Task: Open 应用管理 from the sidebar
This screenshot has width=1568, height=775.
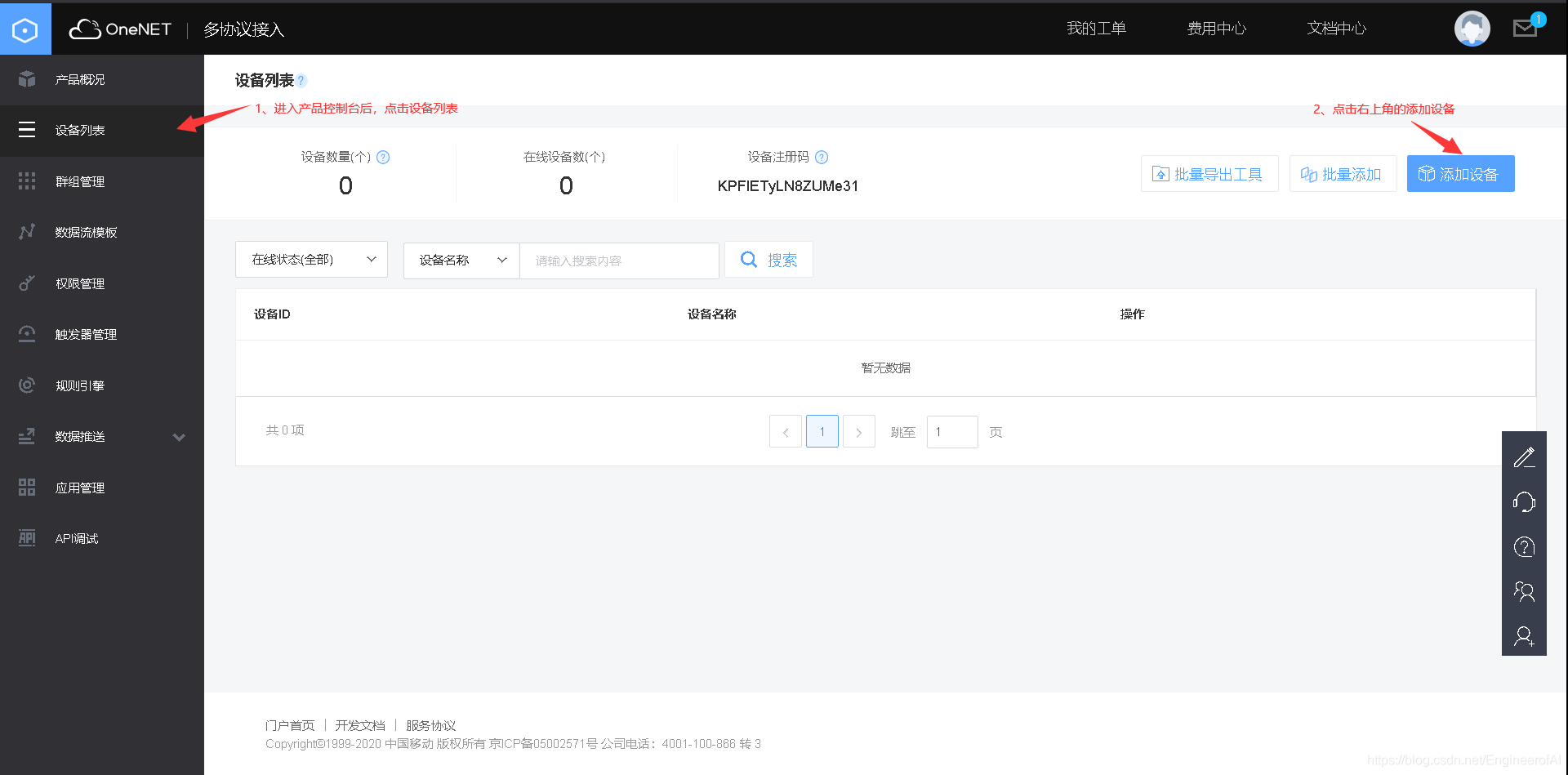Action: [79, 488]
